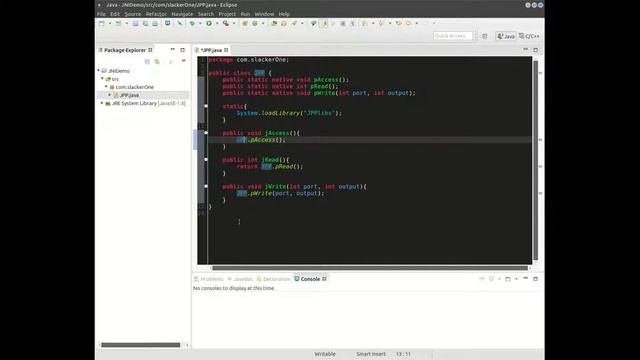The image size is (640, 360).
Task: Click the Back navigation arrow in toolbar
Action: pos(409,24)
